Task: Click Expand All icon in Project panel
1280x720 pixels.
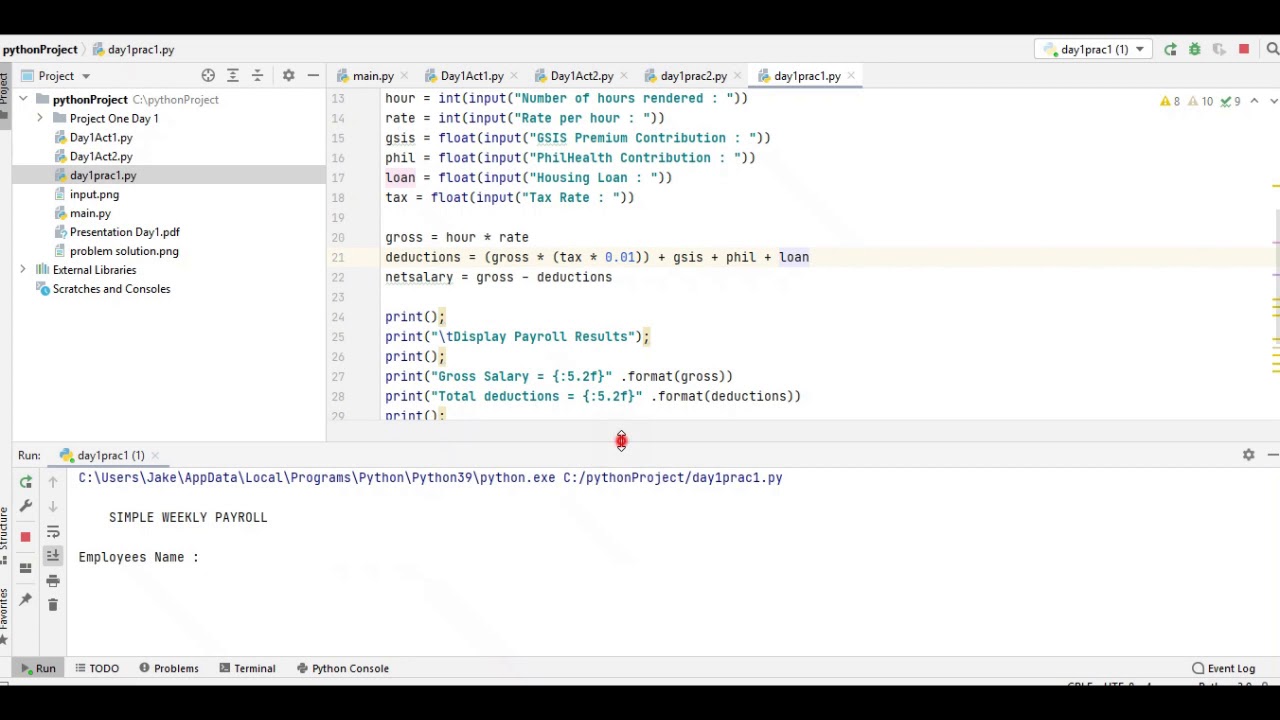Action: [x=233, y=76]
